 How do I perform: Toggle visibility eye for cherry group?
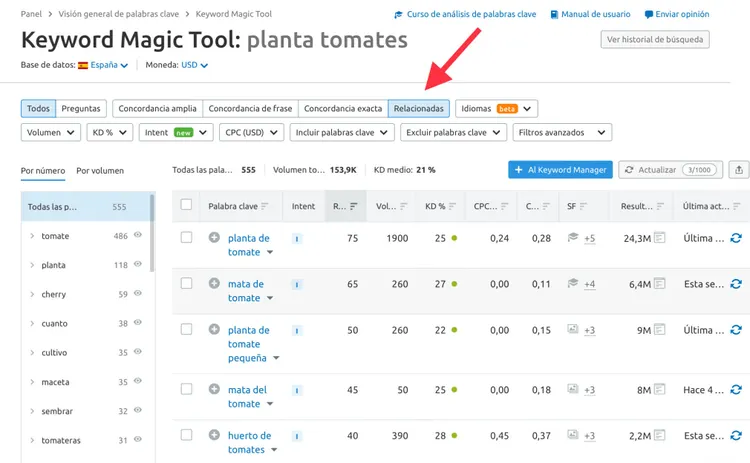138,293
